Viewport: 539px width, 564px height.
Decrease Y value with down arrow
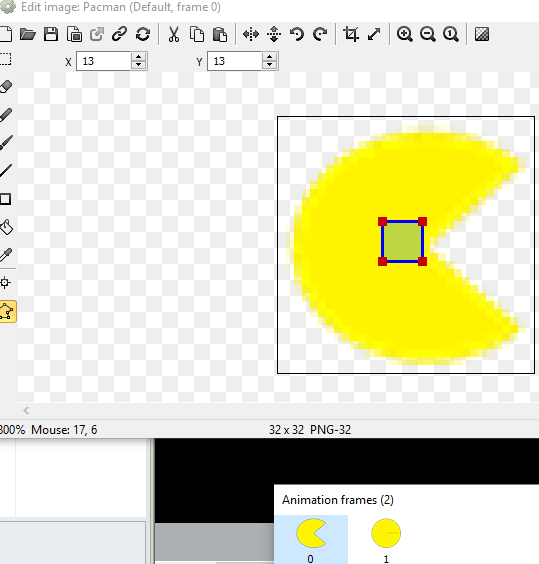[x=270, y=65]
